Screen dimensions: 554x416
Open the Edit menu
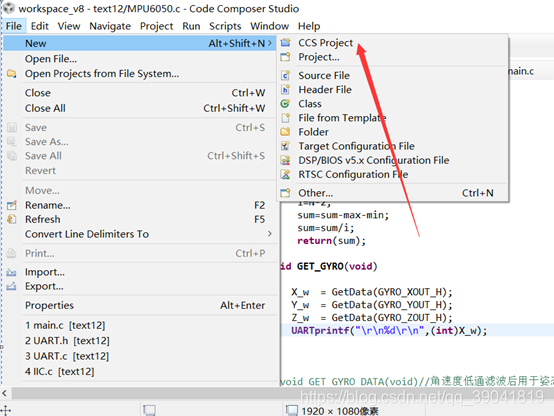(x=40, y=26)
